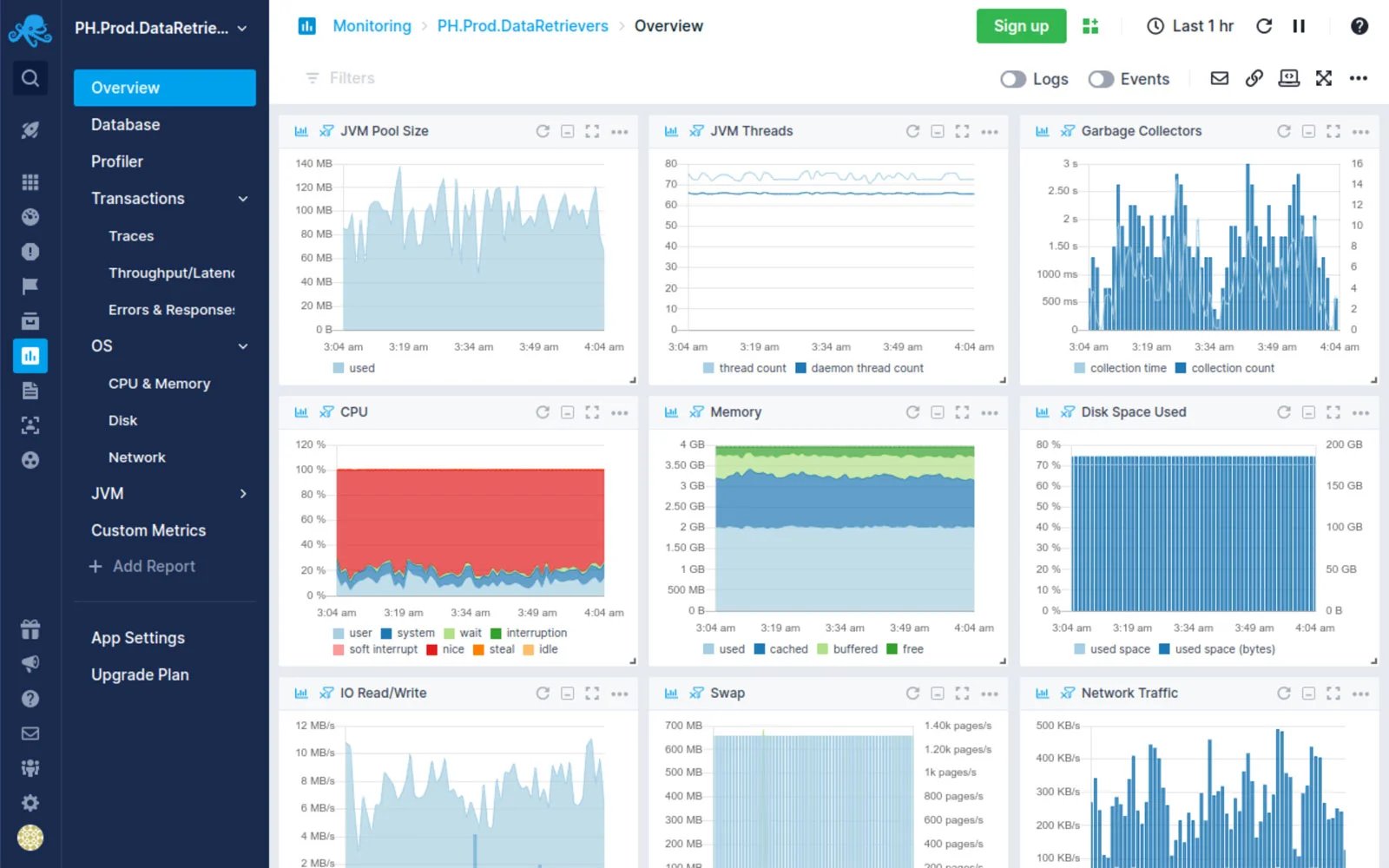This screenshot has height=868, width=1389.
Task: Copy dashboard link using the chain icon
Action: click(x=1254, y=78)
